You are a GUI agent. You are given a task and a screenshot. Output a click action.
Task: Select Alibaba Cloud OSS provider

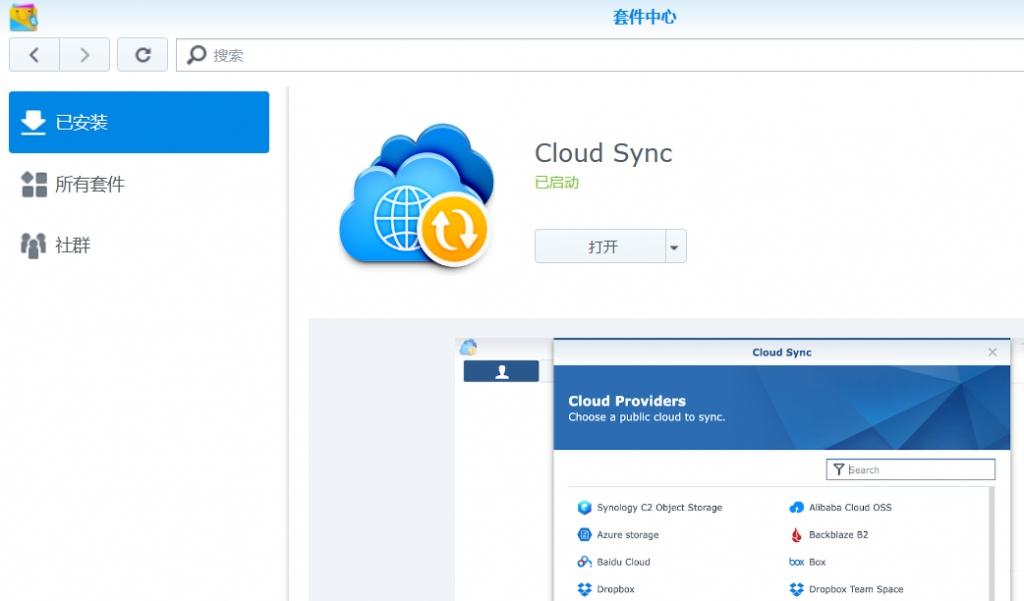point(840,508)
